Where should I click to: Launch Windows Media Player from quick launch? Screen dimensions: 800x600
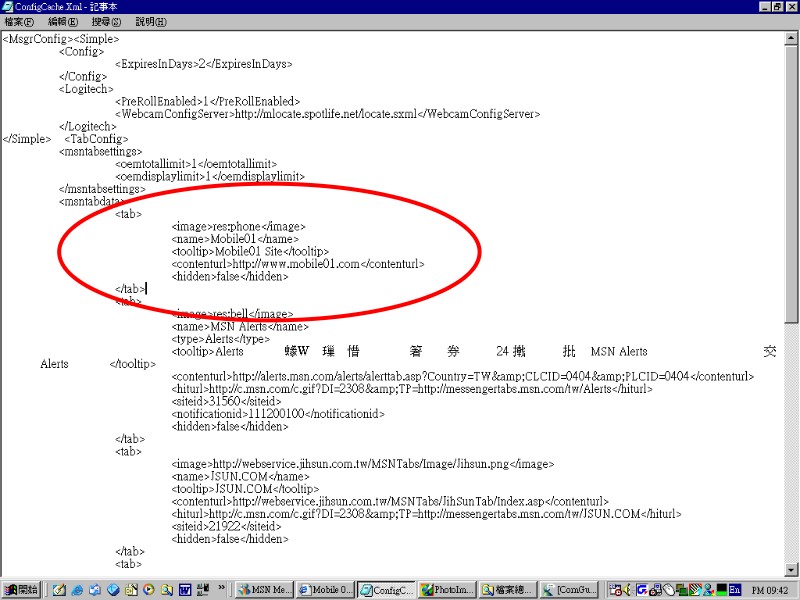(149, 590)
